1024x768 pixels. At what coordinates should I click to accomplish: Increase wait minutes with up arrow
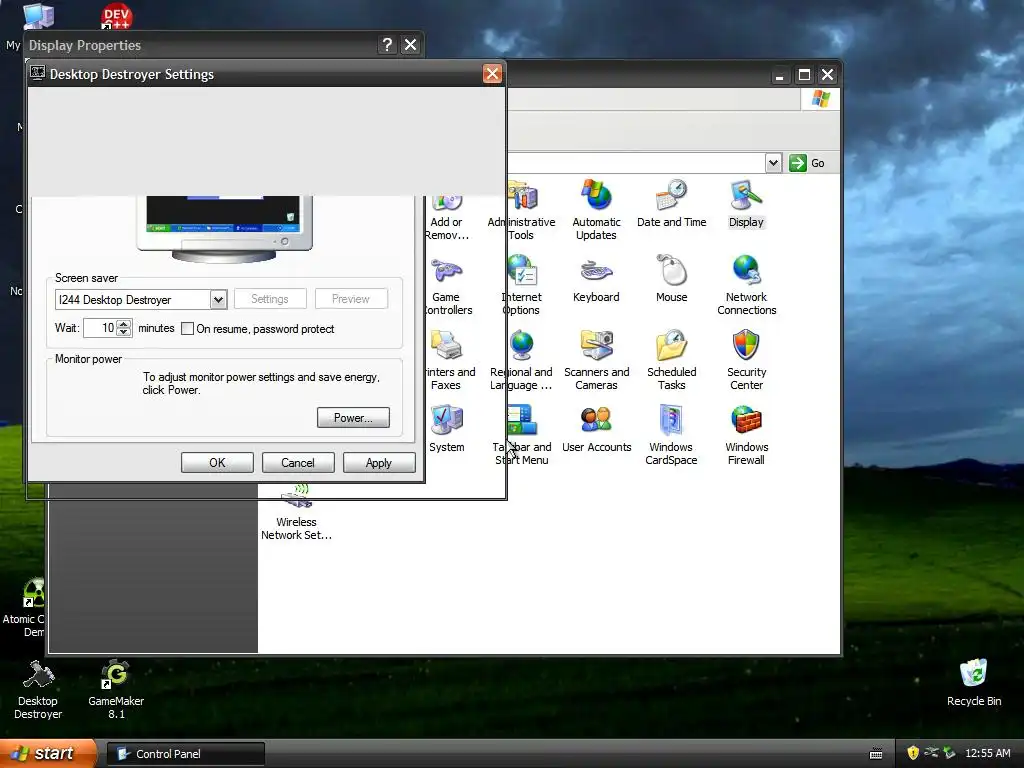tap(123, 324)
